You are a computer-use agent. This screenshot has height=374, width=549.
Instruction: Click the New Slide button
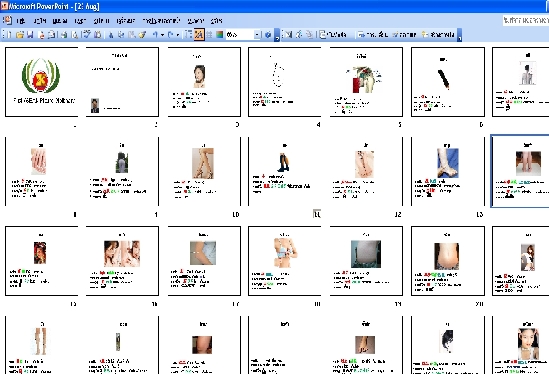pos(438,34)
